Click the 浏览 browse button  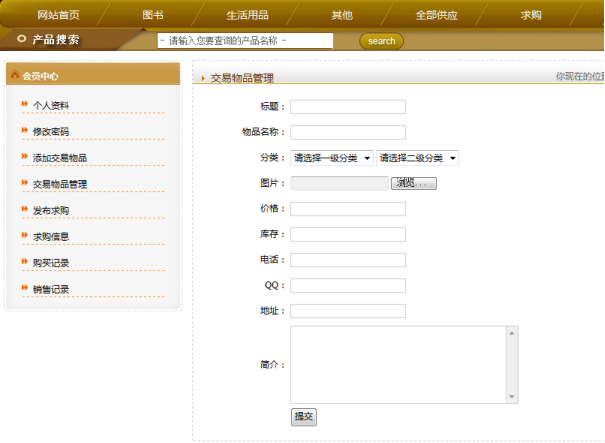pos(414,183)
